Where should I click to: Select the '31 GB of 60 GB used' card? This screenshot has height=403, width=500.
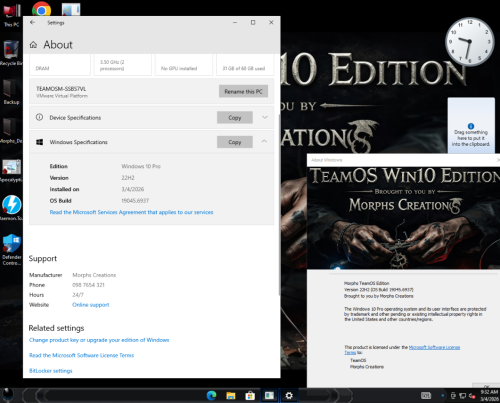[245, 65]
